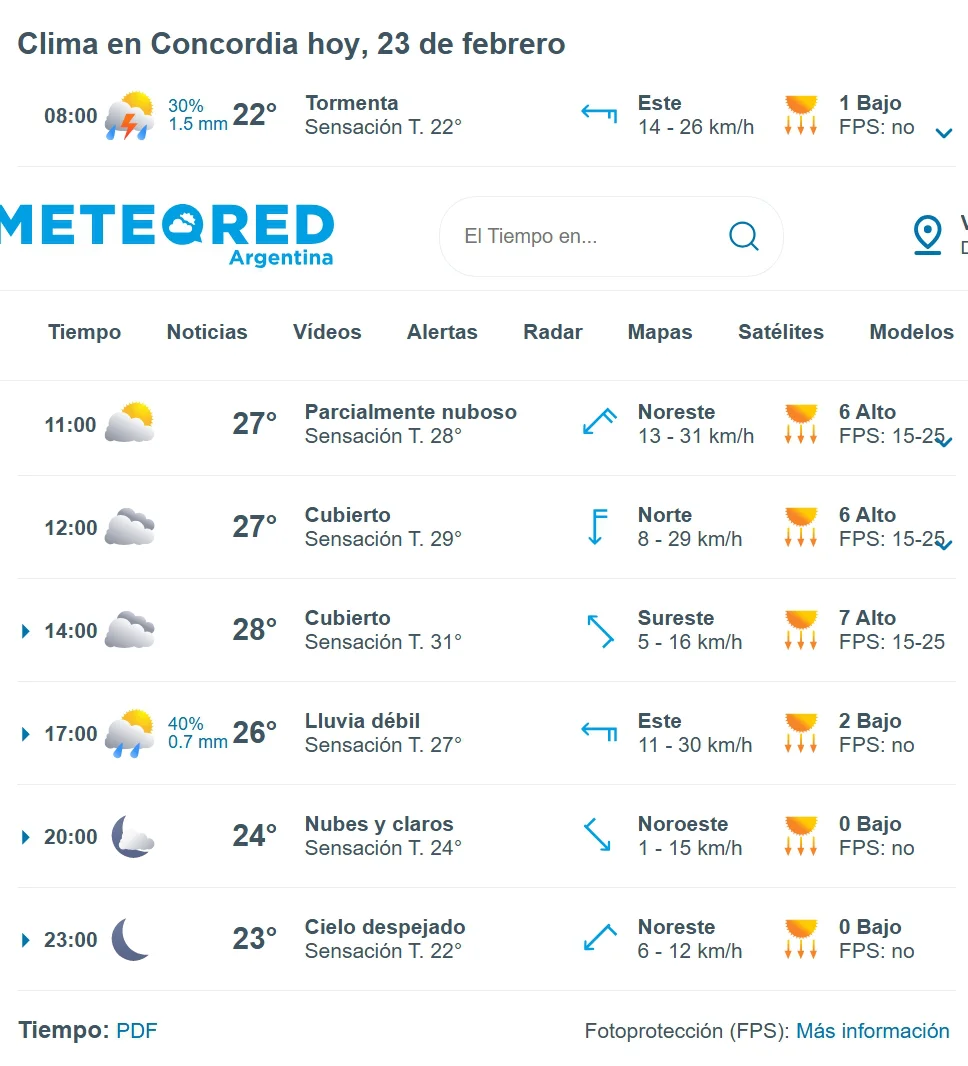Click the location pin icon
This screenshot has width=968, height=1066.
[x=927, y=235]
